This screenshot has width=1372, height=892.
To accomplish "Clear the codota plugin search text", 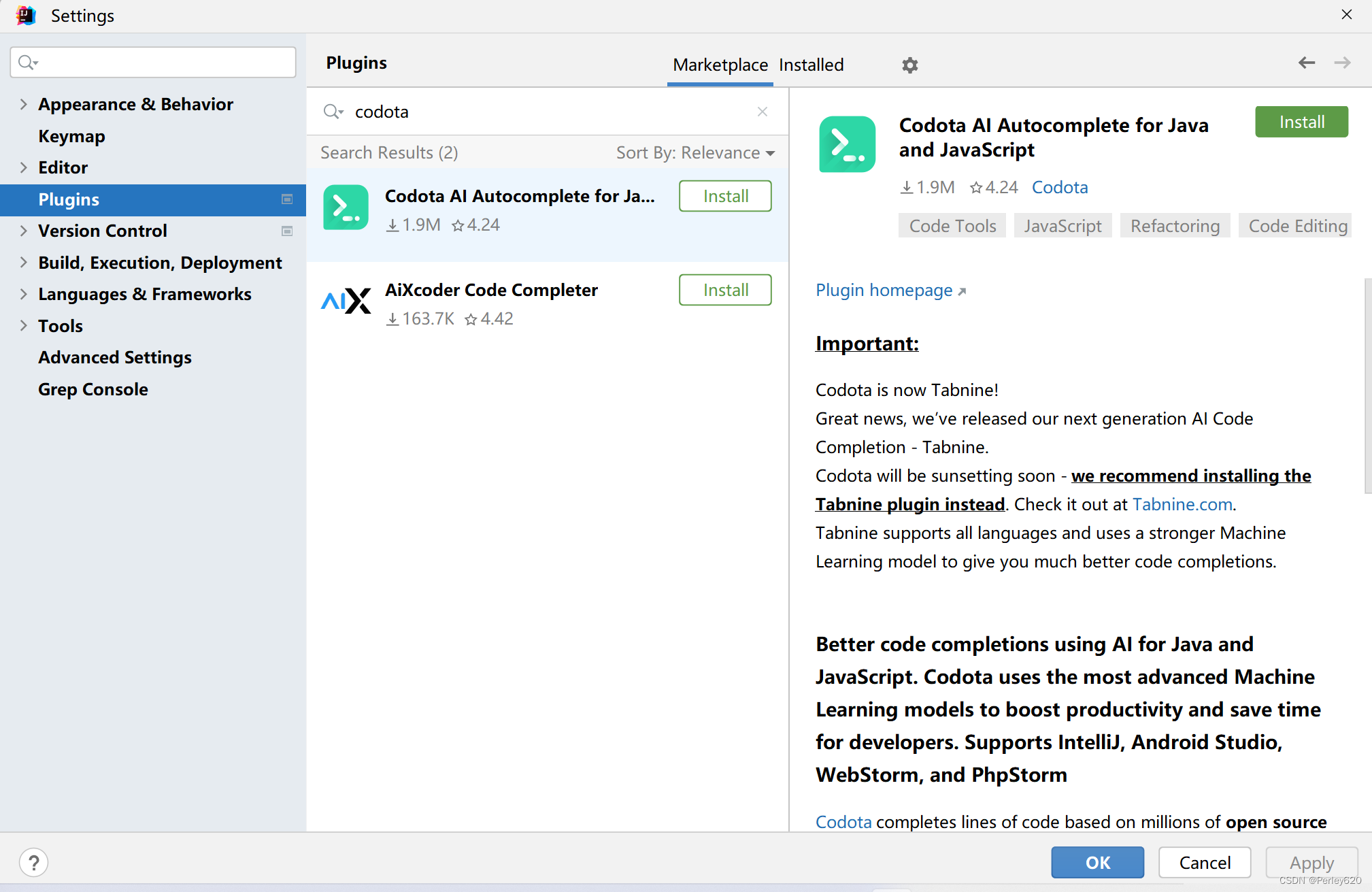I will [763, 112].
